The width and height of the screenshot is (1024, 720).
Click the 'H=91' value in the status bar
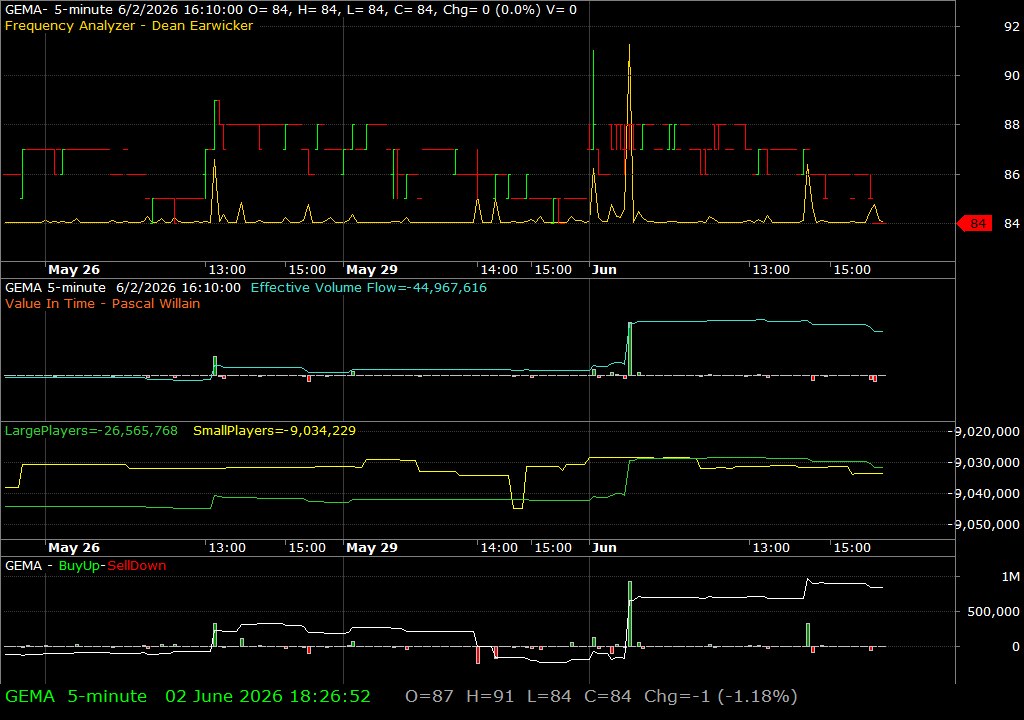point(489,696)
